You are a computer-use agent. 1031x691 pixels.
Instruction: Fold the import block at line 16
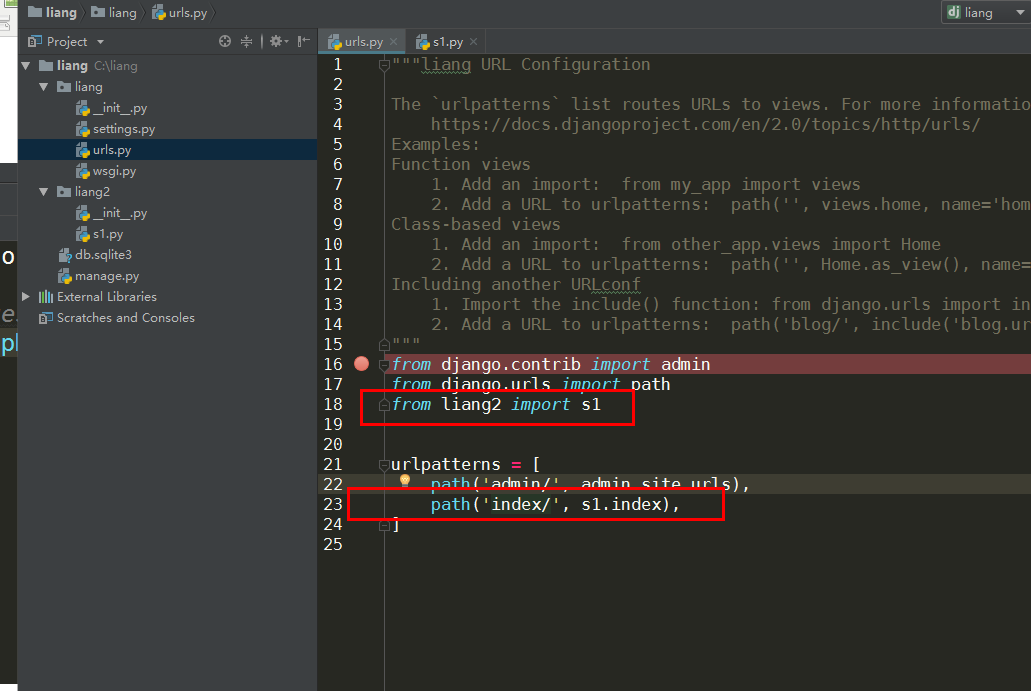[x=385, y=364]
